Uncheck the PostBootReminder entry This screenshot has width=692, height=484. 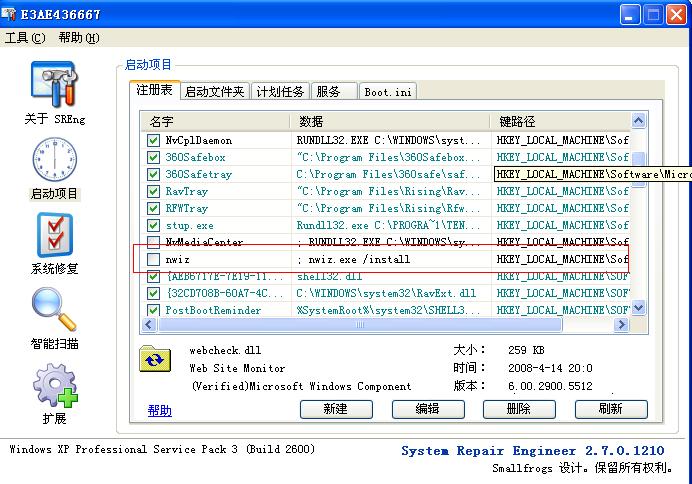[x=153, y=310]
